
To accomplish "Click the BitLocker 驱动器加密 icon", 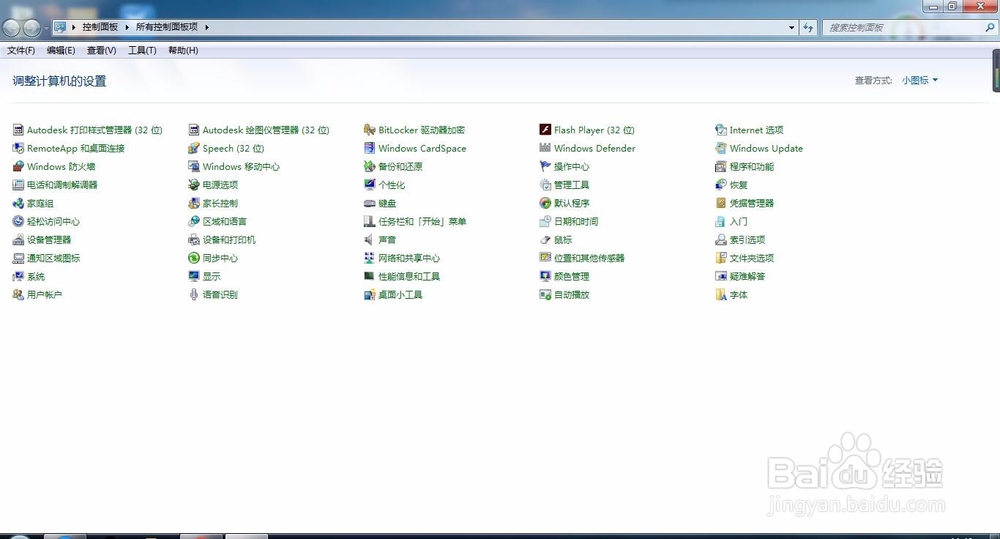I will pyautogui.click(x=369, y=129).
